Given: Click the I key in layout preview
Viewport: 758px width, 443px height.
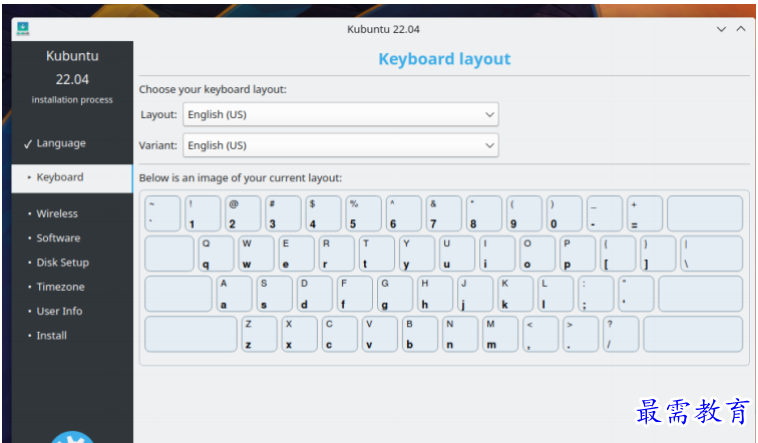Looking at the screenshot, I should [x=497, y=253].
